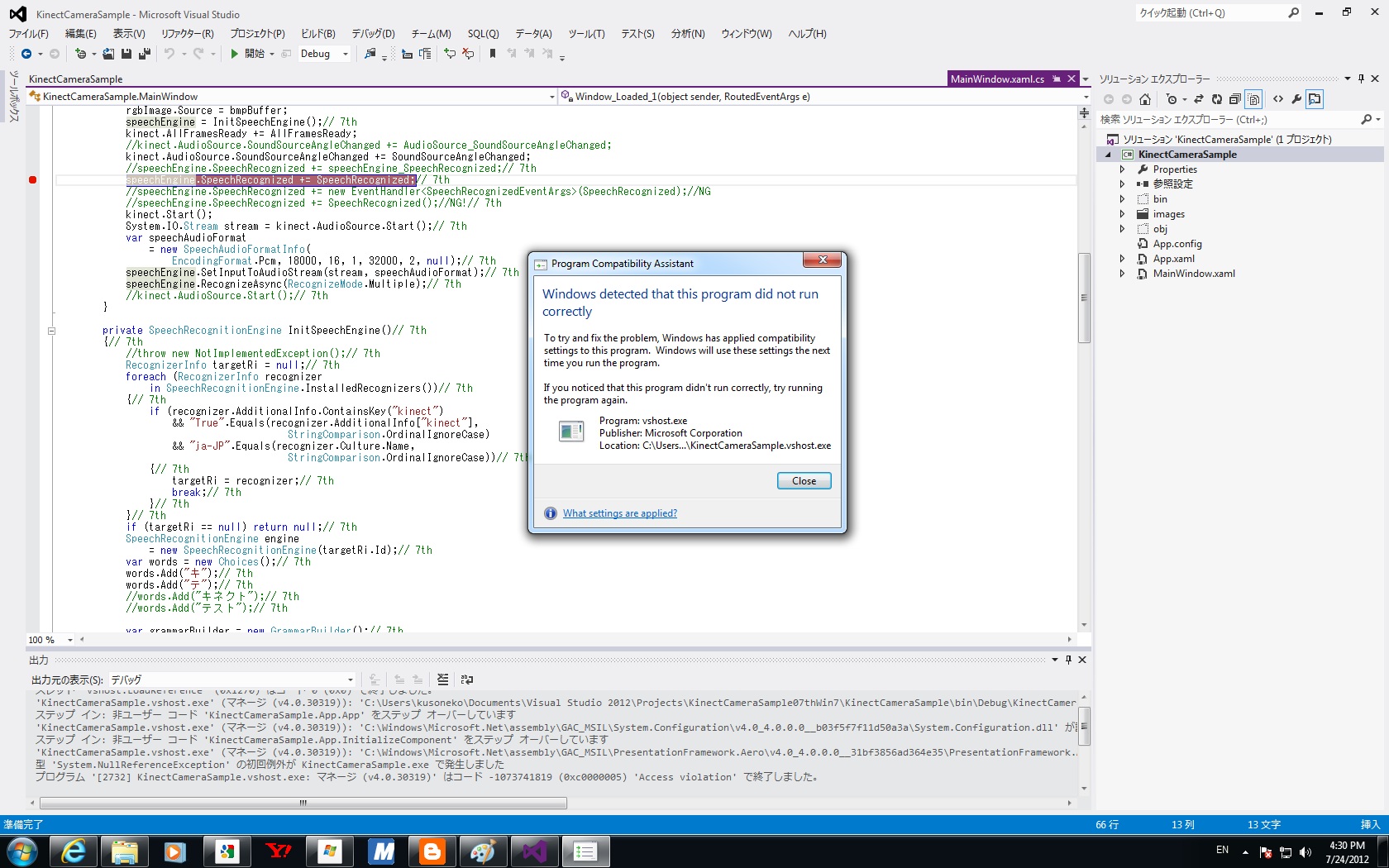Click the output panel horizontal scrollbar
Viewport: 1389px width, 868px height.
(x=303, y=803)
